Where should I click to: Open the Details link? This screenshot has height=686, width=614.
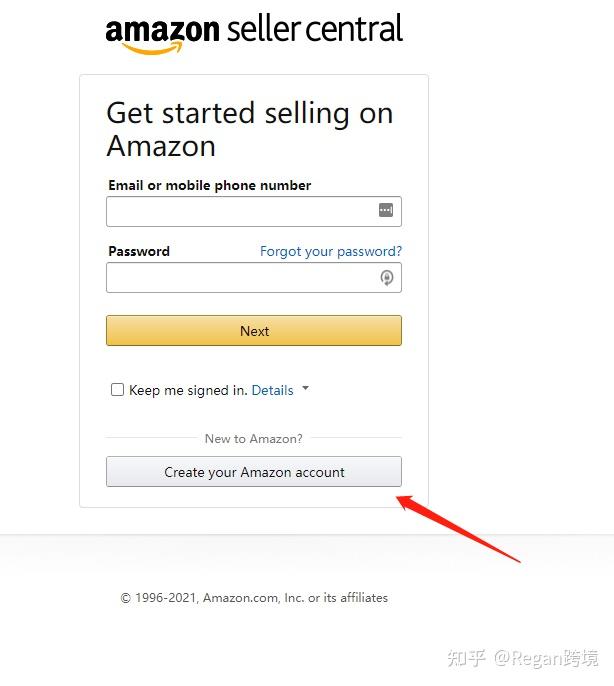(272, 390)
